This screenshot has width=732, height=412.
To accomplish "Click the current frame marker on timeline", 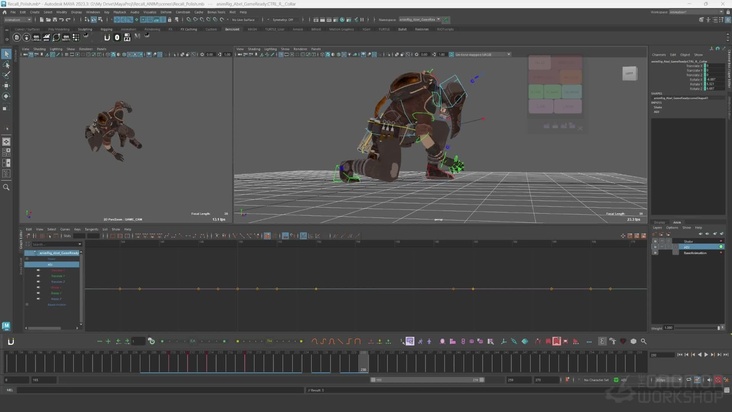I will [x=363, y=362].
